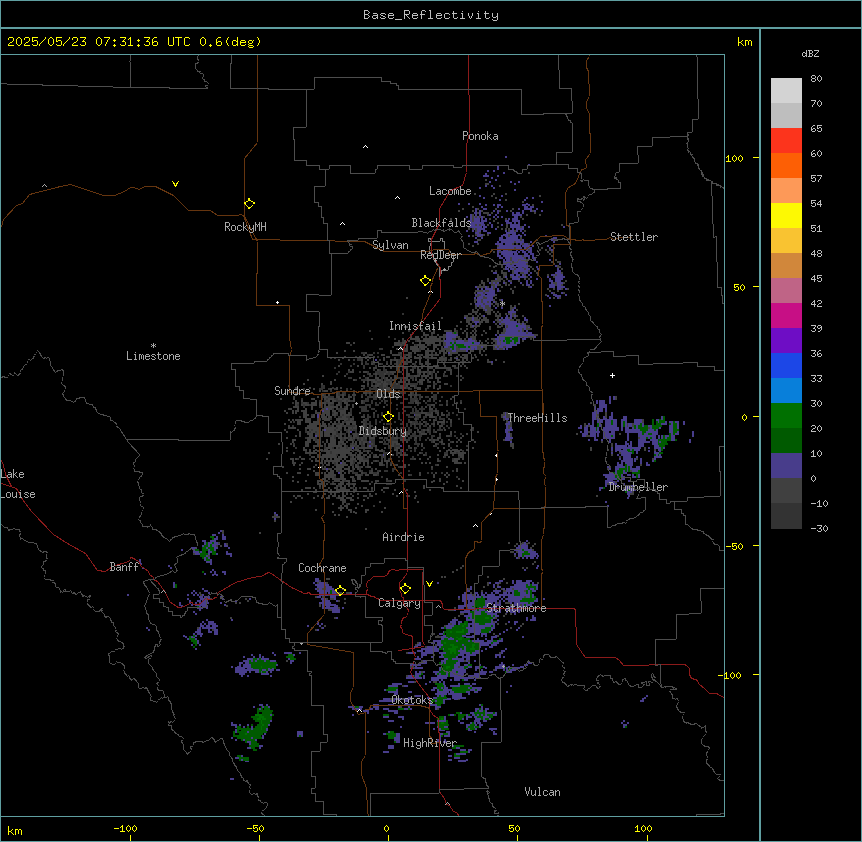Select the Limestone label

[x=153, y=356]
